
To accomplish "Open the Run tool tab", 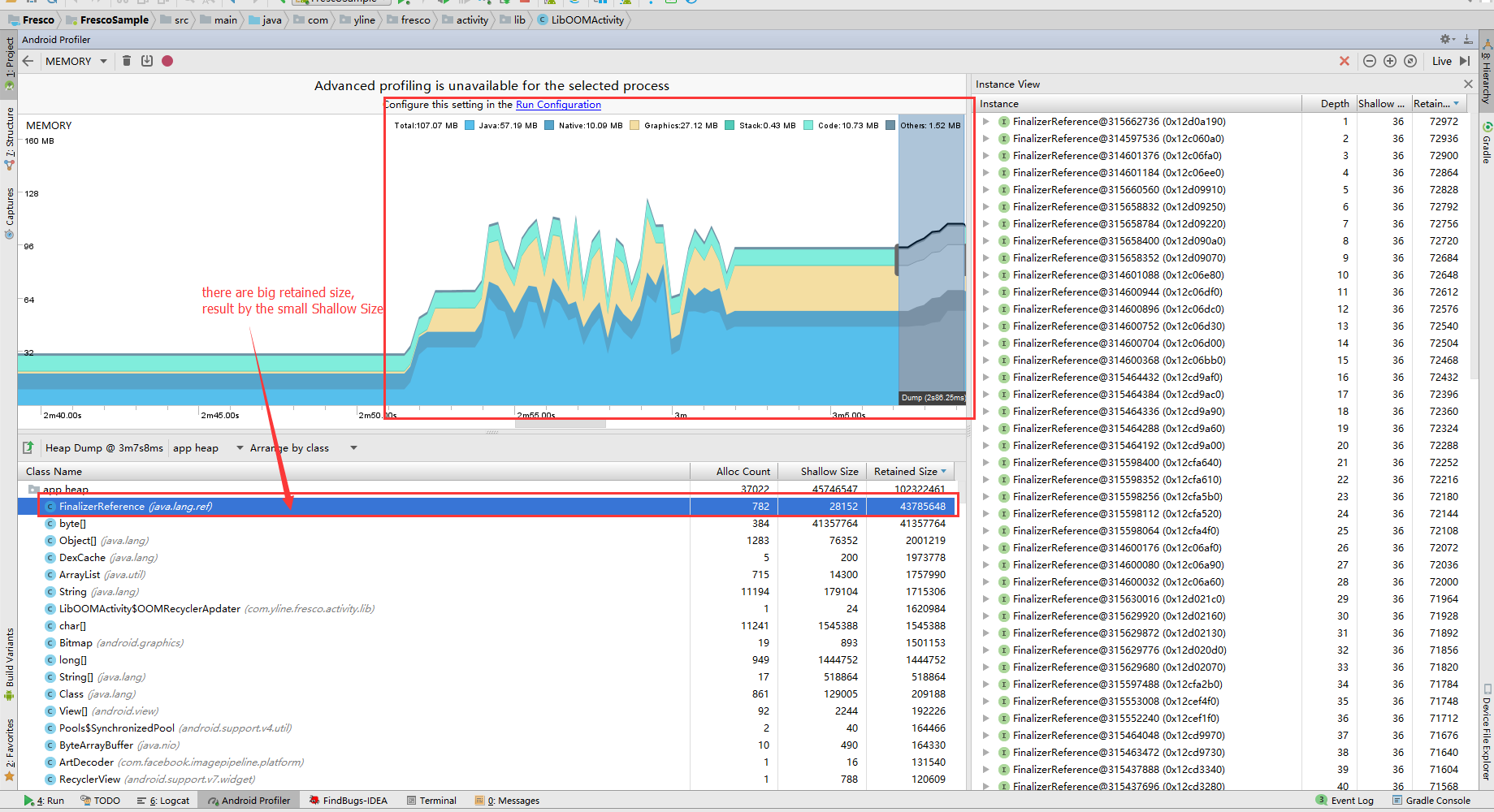I will click(x=45, y=801).
